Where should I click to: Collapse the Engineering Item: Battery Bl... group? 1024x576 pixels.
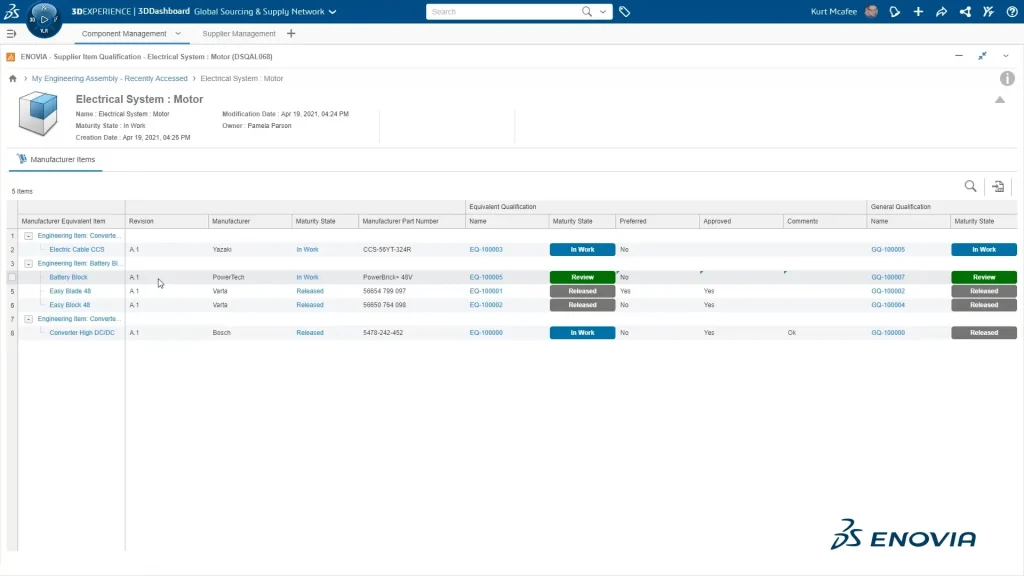[28, 263]
